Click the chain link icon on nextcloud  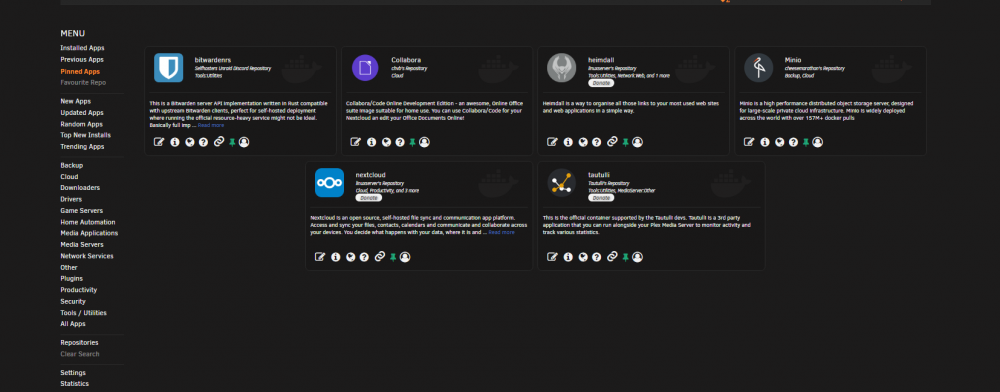[379, 256]
